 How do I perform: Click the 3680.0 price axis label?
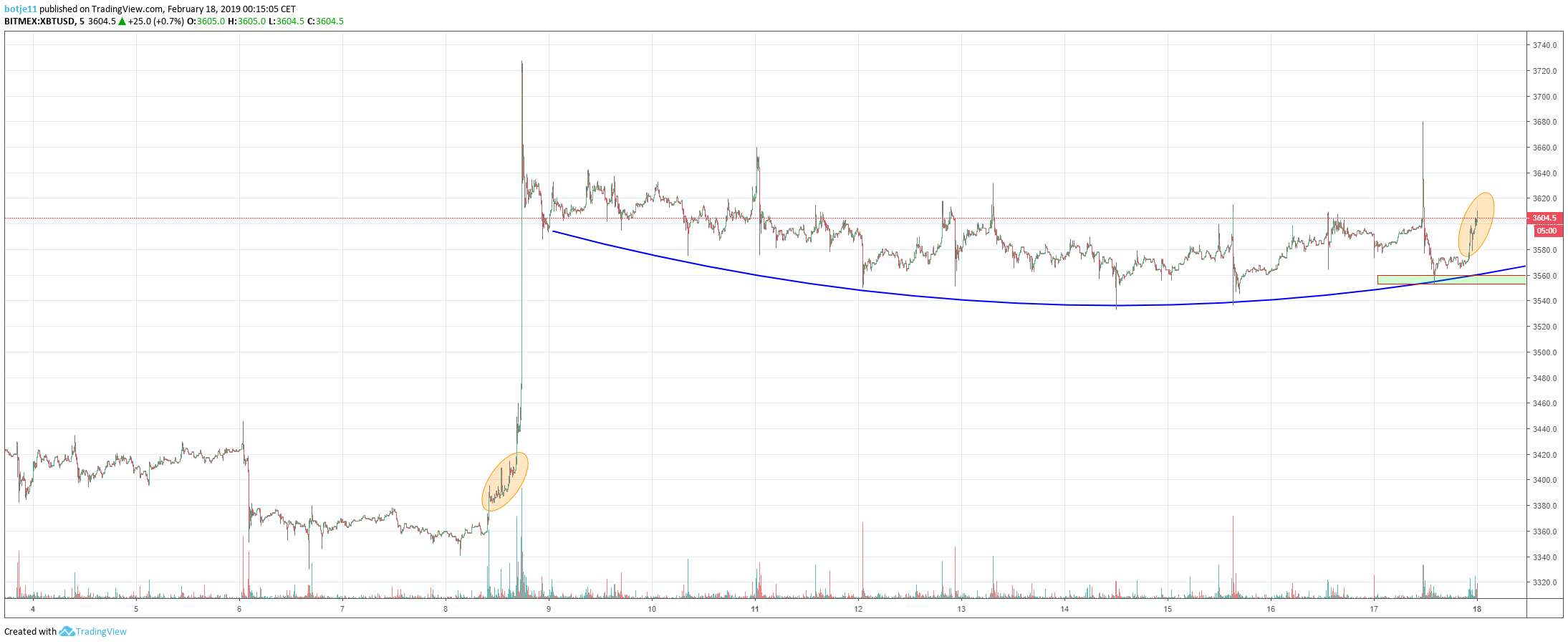(x=1544, y=122)
